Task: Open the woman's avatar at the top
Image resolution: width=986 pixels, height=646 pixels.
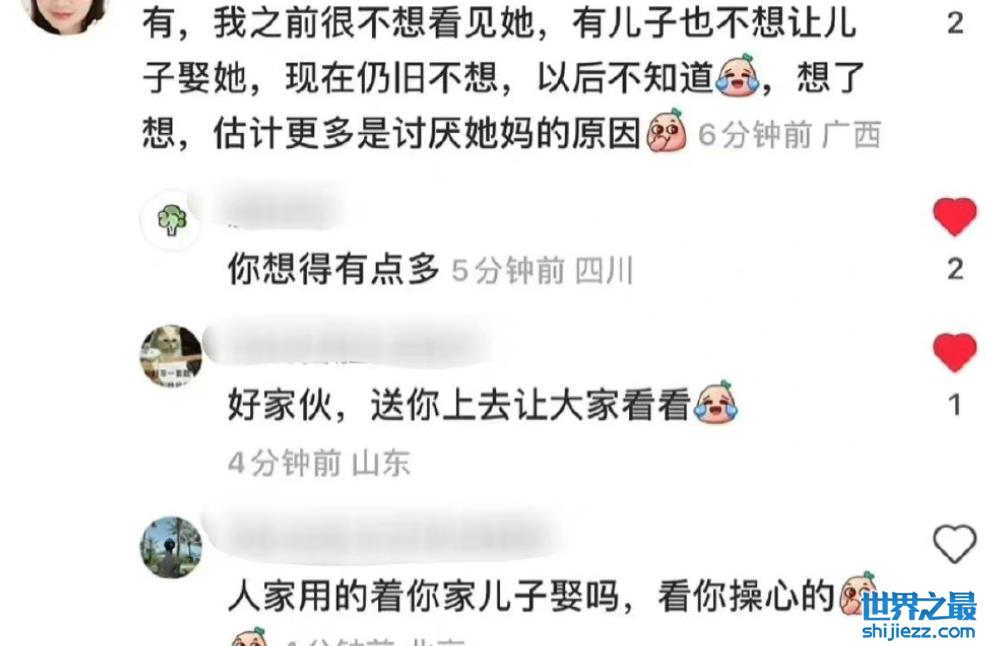Action: point(66,13)
